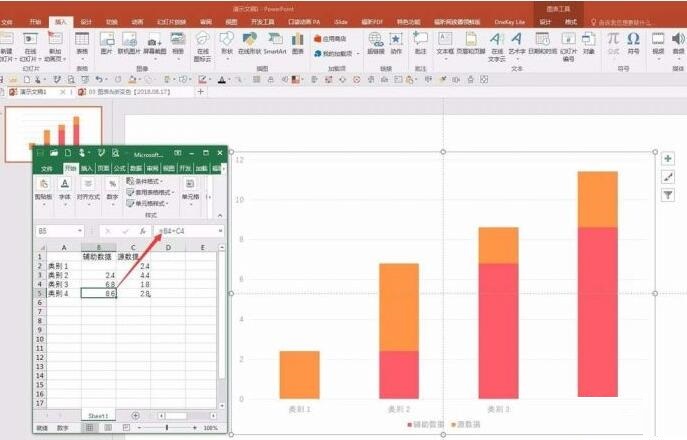Open the 幻灯片放映 slide show tab
Image resolution: width=687 pixels, height=440 pixels.
pos(171,21)
